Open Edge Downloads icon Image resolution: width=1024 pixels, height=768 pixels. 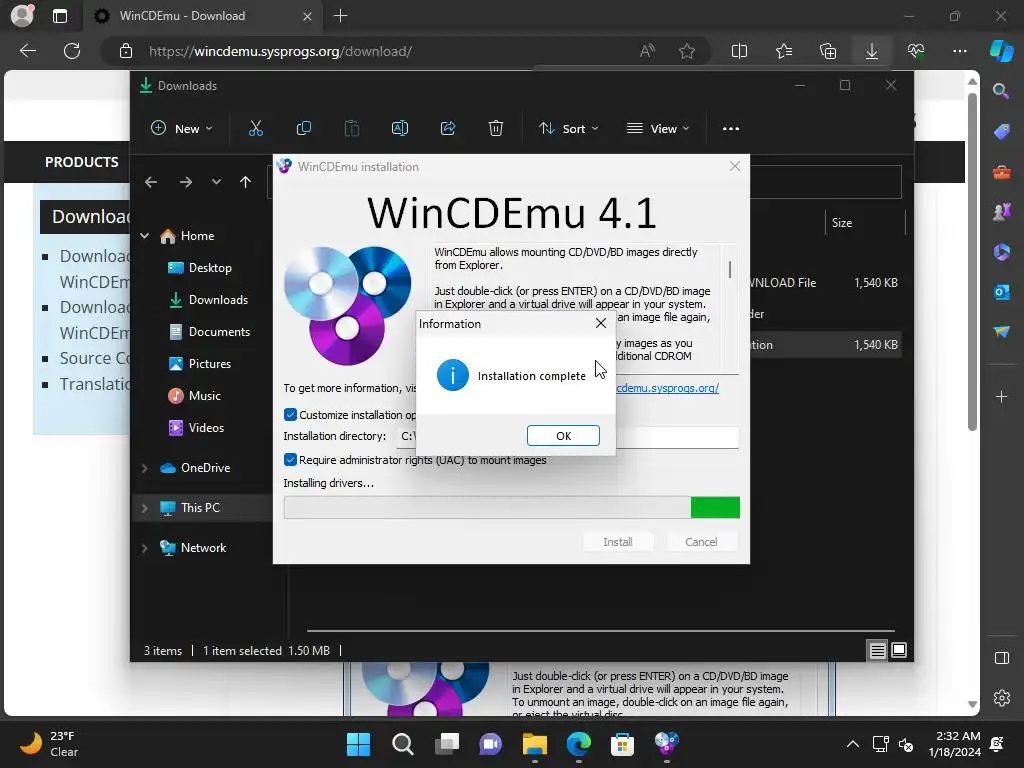872,51
